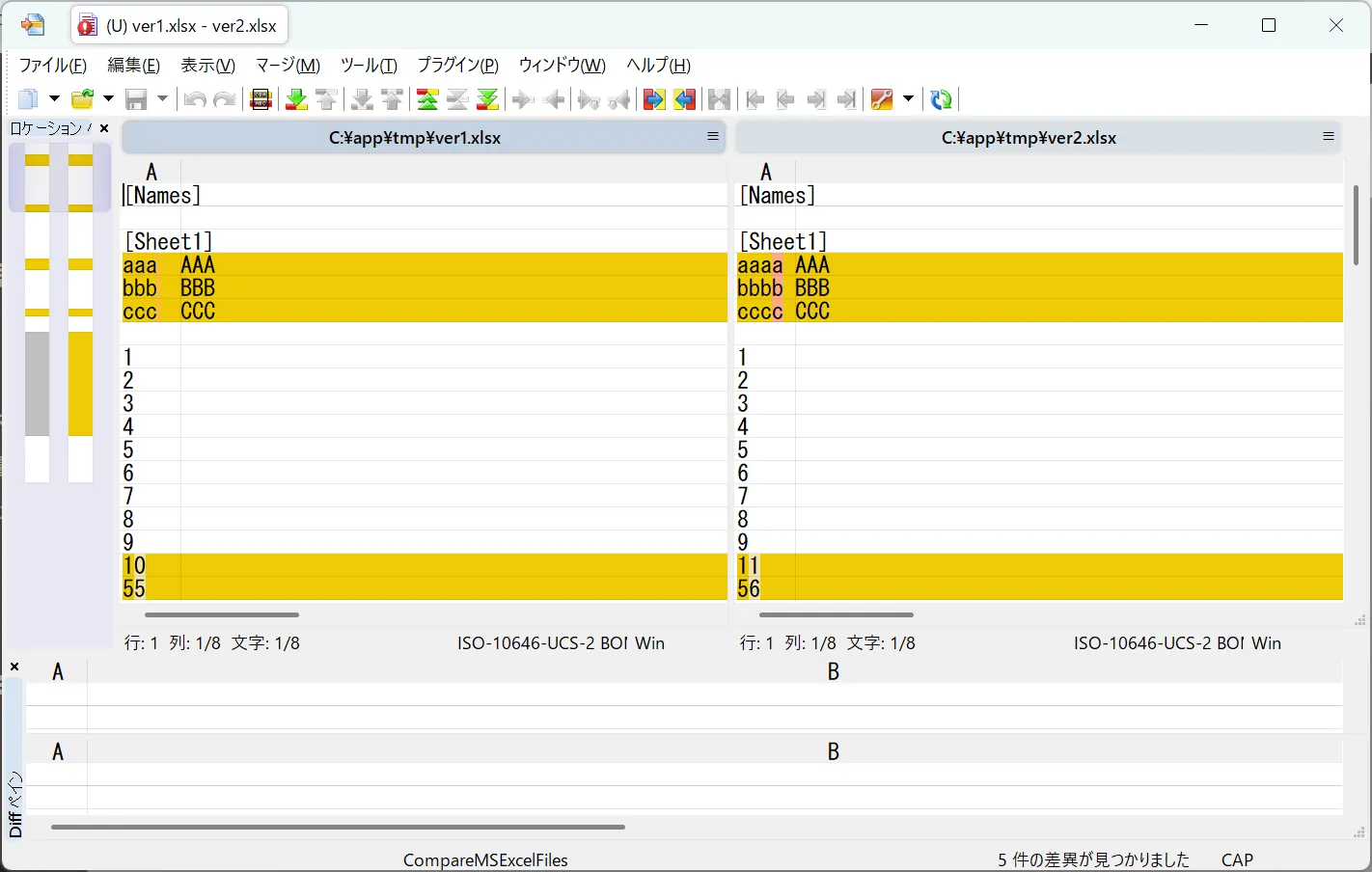This screenshot has width=1372, height=872.
Task: Click the Previous Conflict toolbar icon
Action: (393, 99)
